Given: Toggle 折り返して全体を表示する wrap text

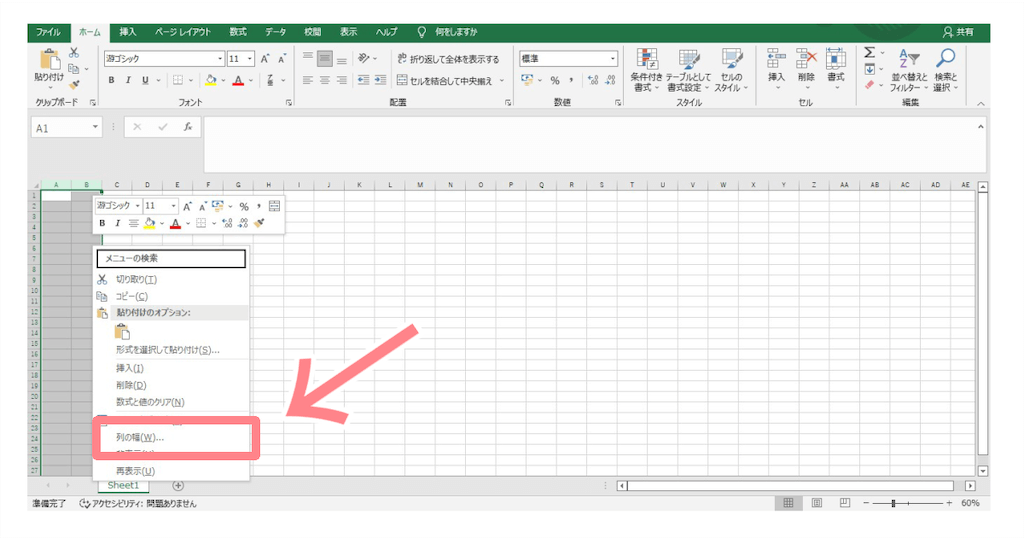Looking at the screenshot, I should pos(448,59).
